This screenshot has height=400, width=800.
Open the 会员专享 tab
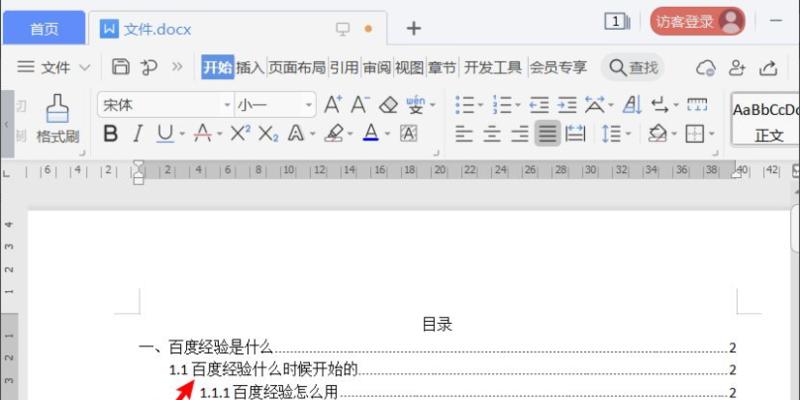[558, 67]
